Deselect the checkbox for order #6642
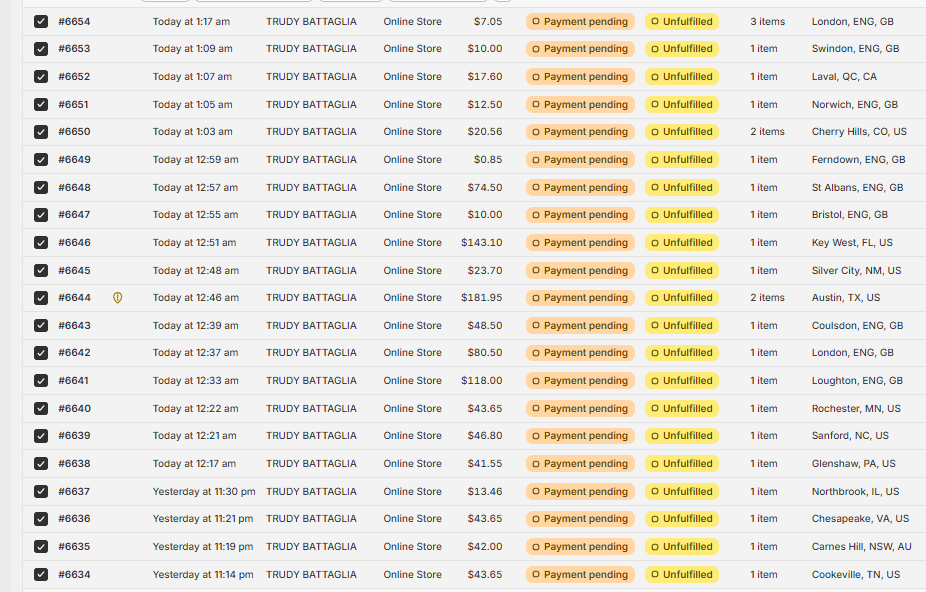 tap(41, 353)
